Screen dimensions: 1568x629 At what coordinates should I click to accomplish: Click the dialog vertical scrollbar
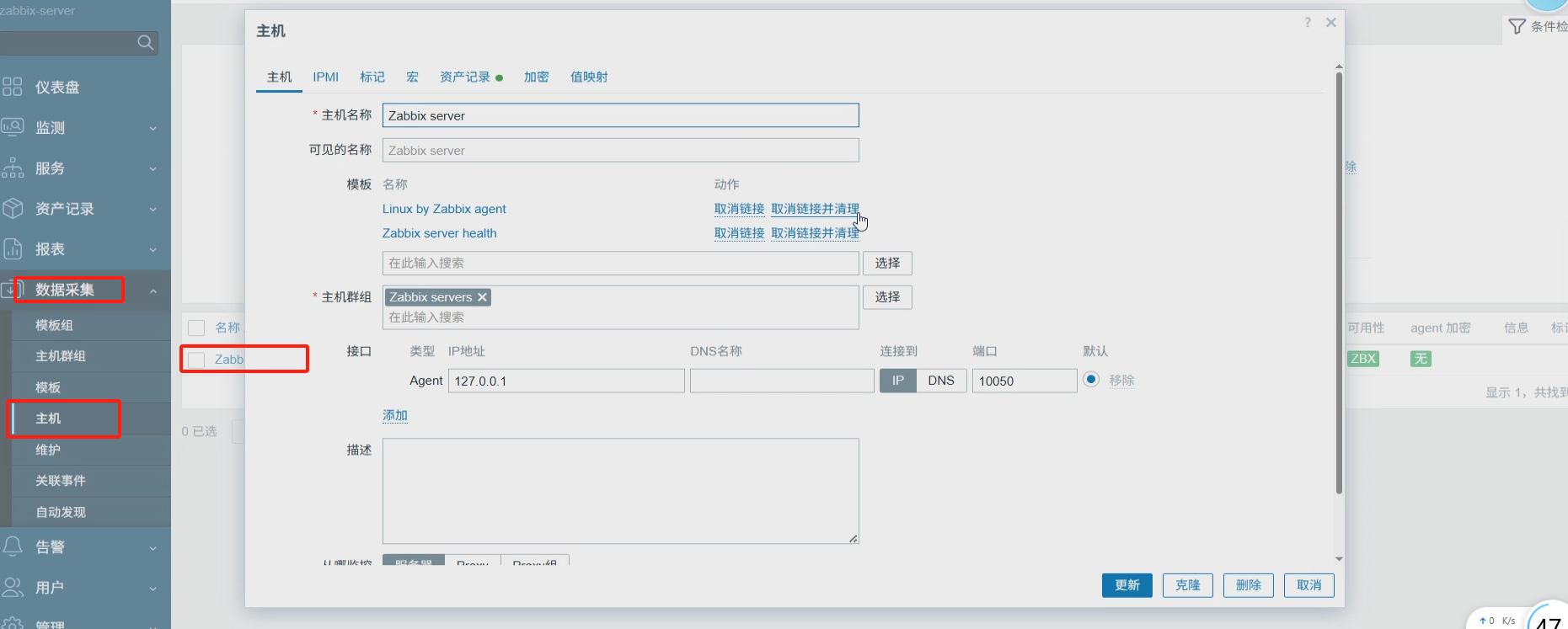(1339, 283)
